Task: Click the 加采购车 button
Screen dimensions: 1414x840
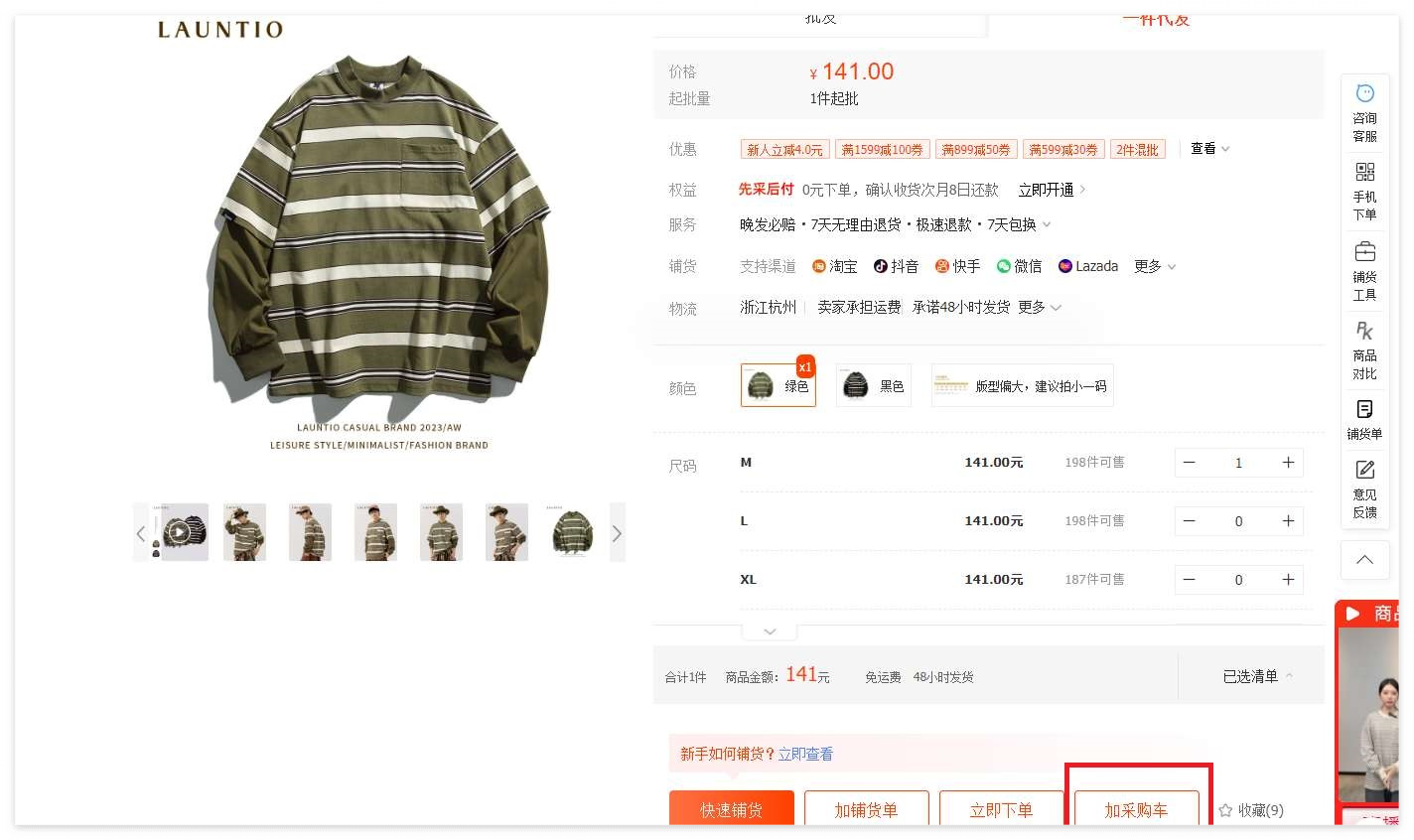Action: (1137, 808)
